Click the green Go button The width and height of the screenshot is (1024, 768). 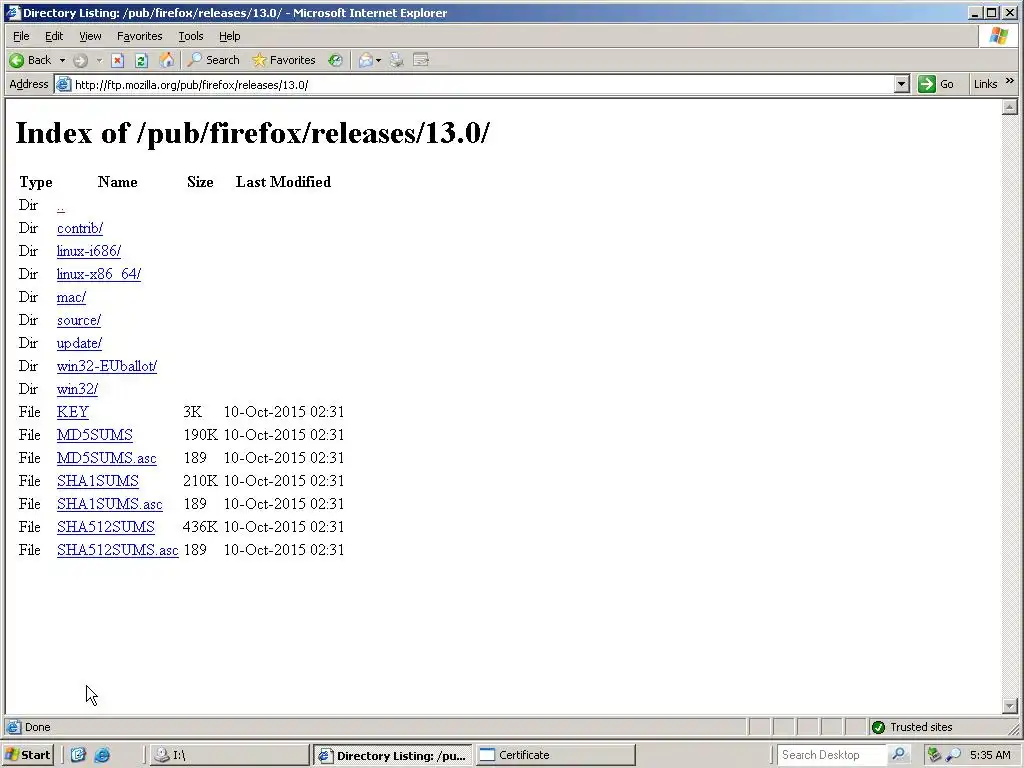(936, 84)
